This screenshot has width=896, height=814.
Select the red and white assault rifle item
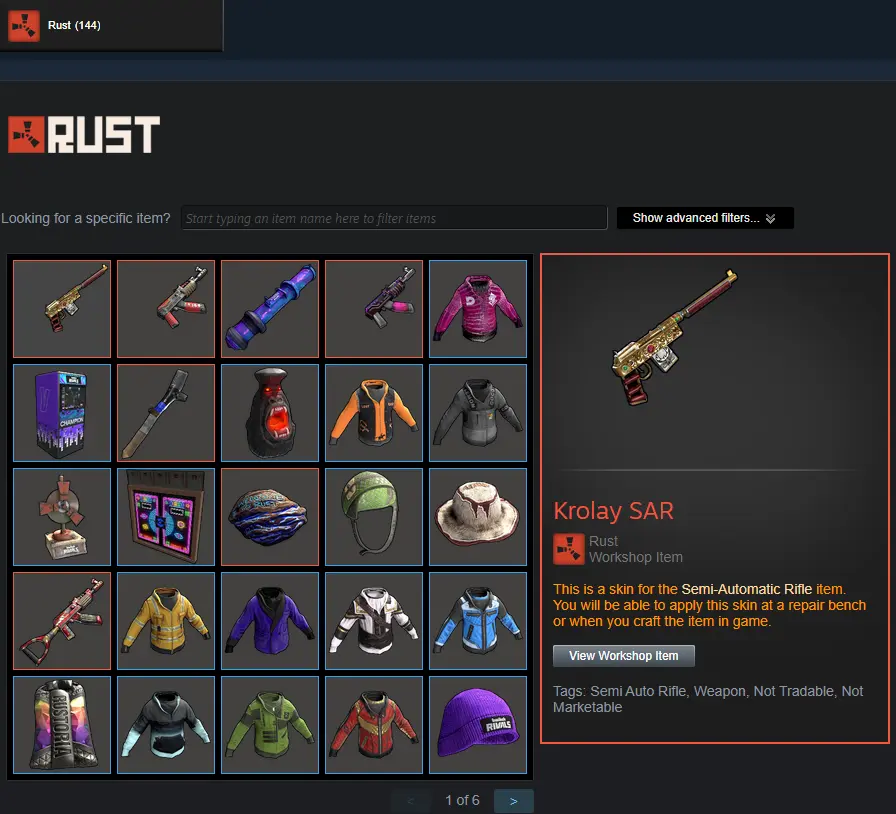point(62,621)
